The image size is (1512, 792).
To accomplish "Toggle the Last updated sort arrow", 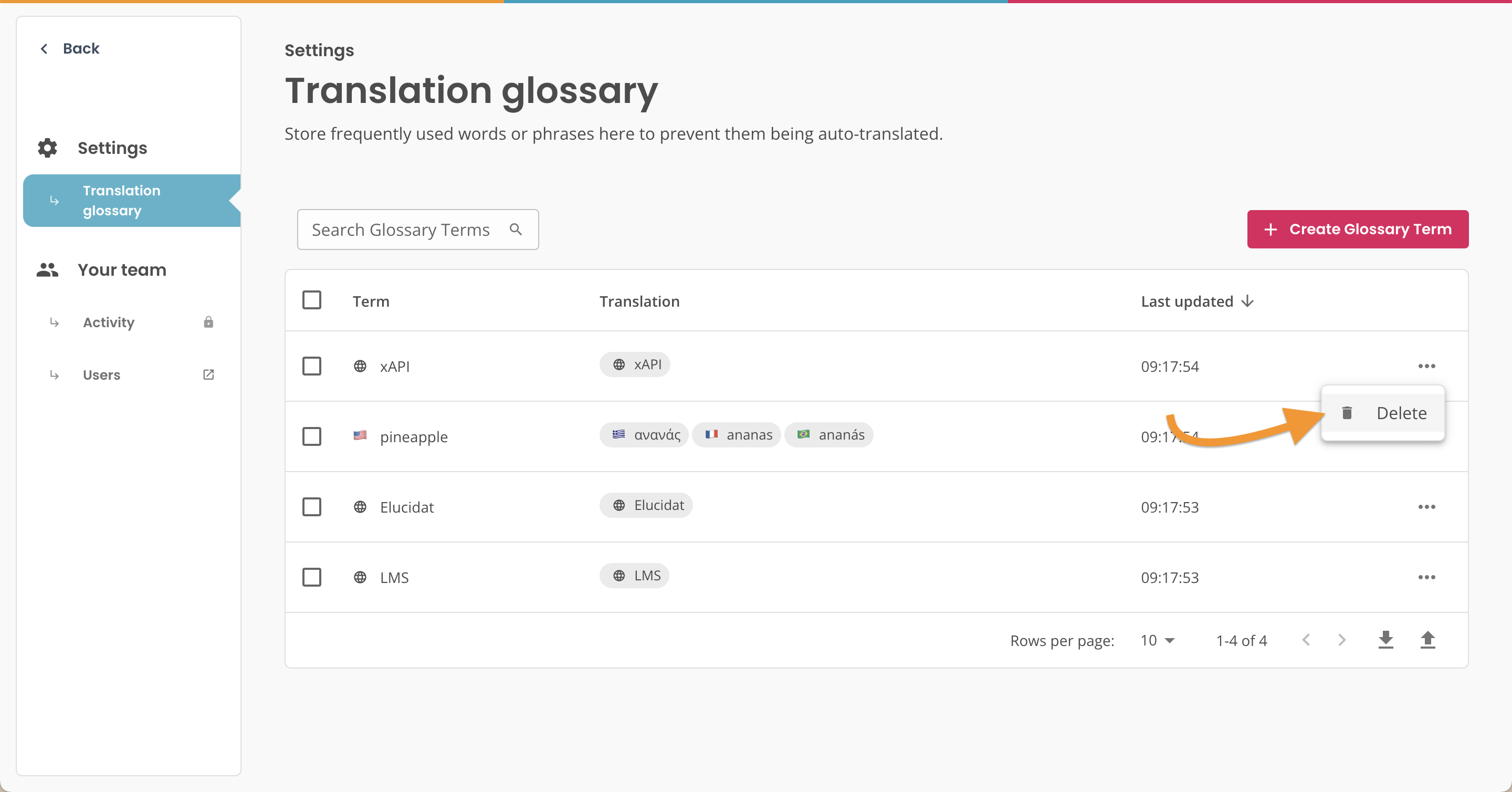I will pos(1247,301).
